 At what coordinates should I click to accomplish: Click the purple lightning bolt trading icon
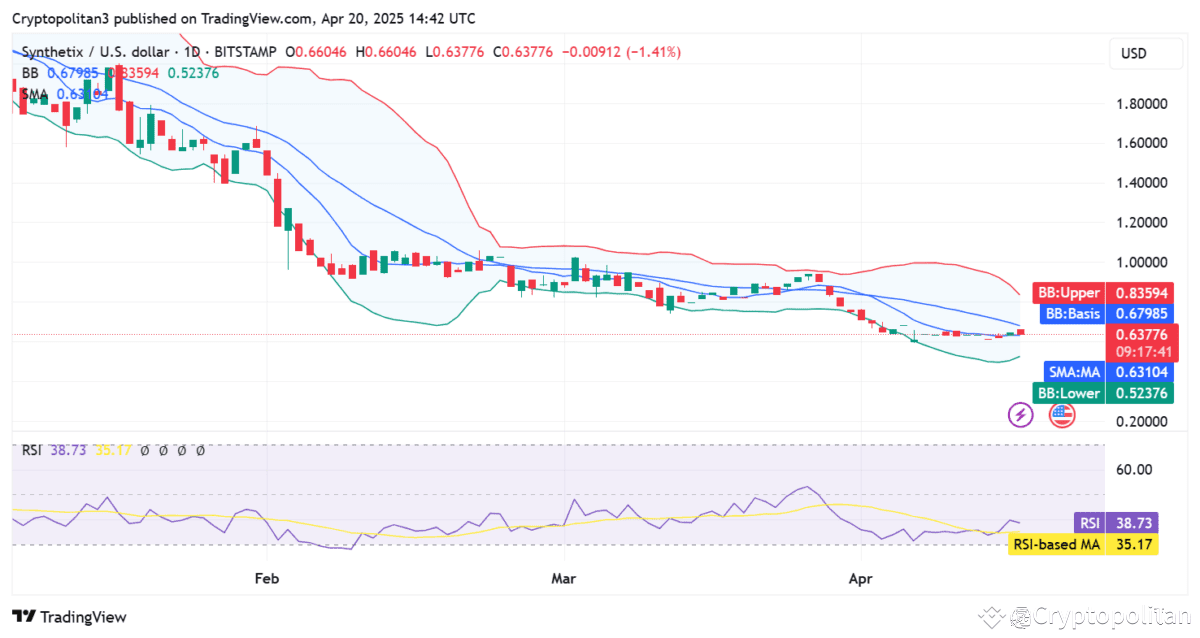point(1020,414)
